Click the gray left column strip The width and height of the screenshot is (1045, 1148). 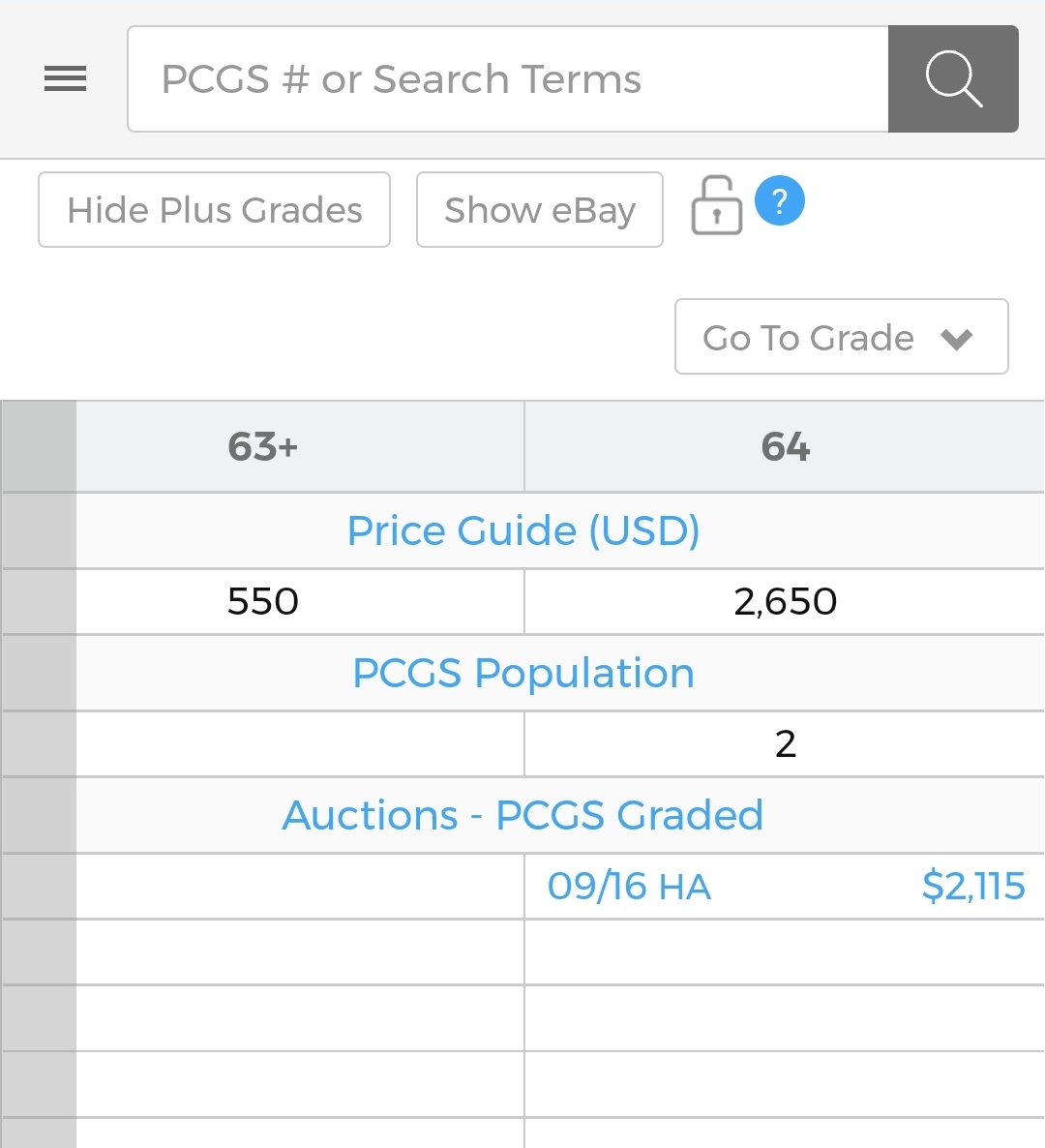pyautogui.click(x=39, y=773)
